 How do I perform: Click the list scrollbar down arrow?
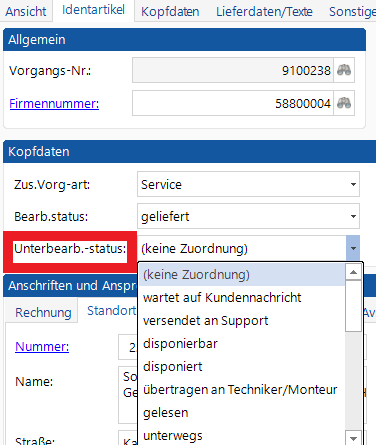coord(353,438)
